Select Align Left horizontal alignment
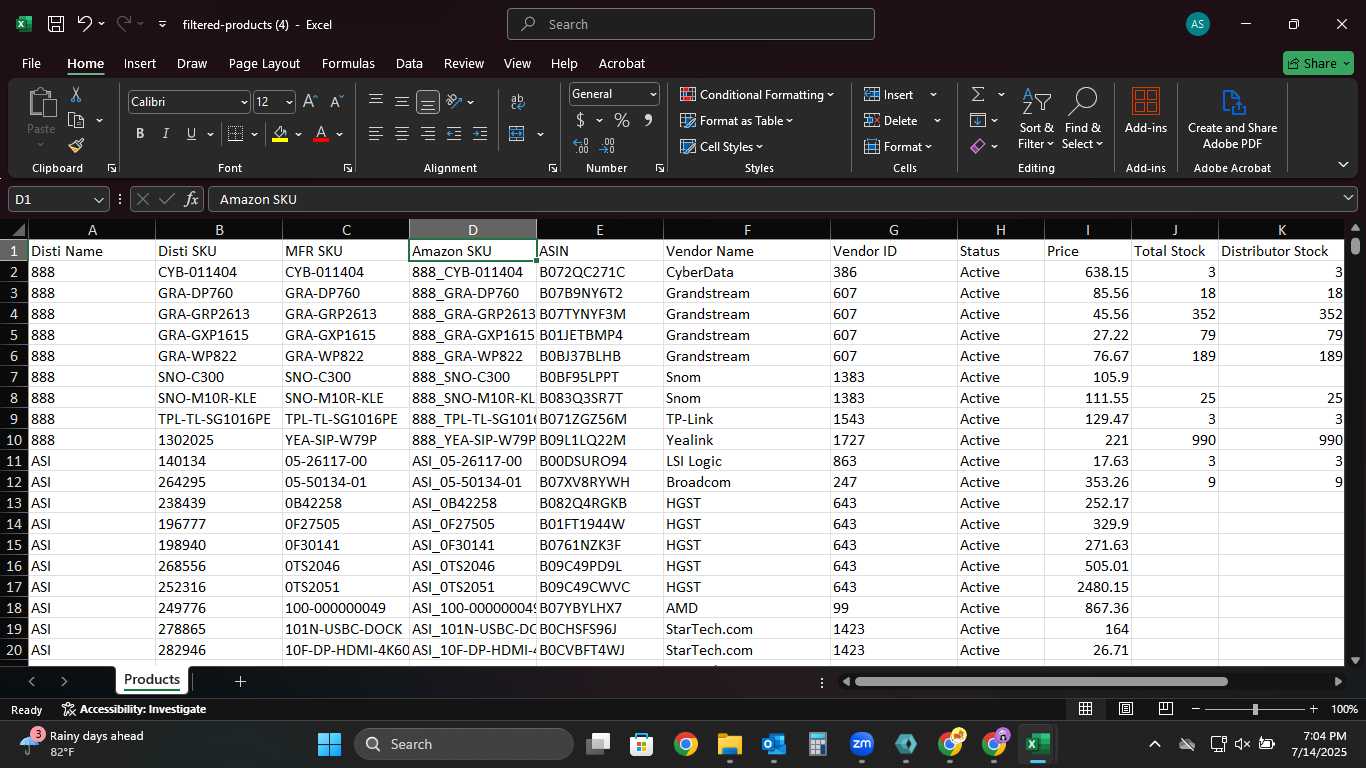 click(x=376, y=134)
